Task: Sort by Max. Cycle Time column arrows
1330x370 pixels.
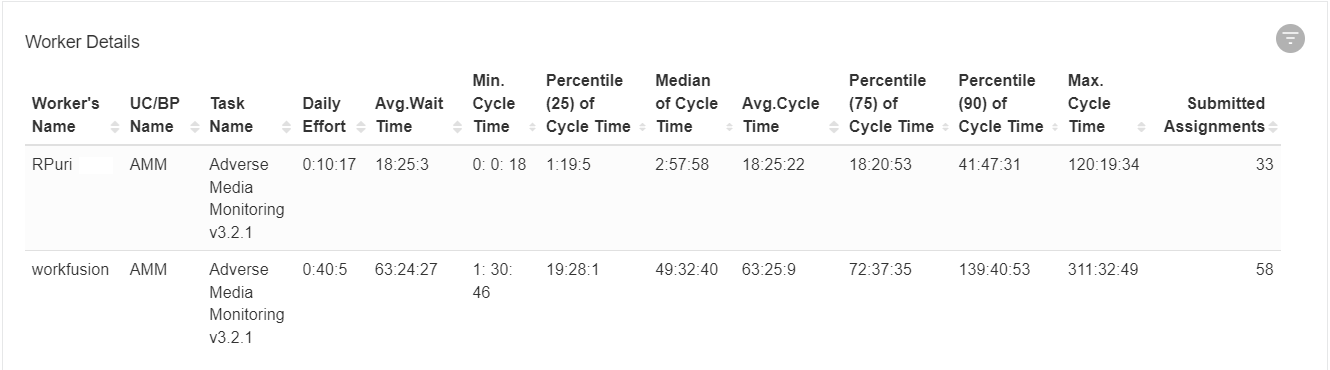Action: [x=1144, y=127]
